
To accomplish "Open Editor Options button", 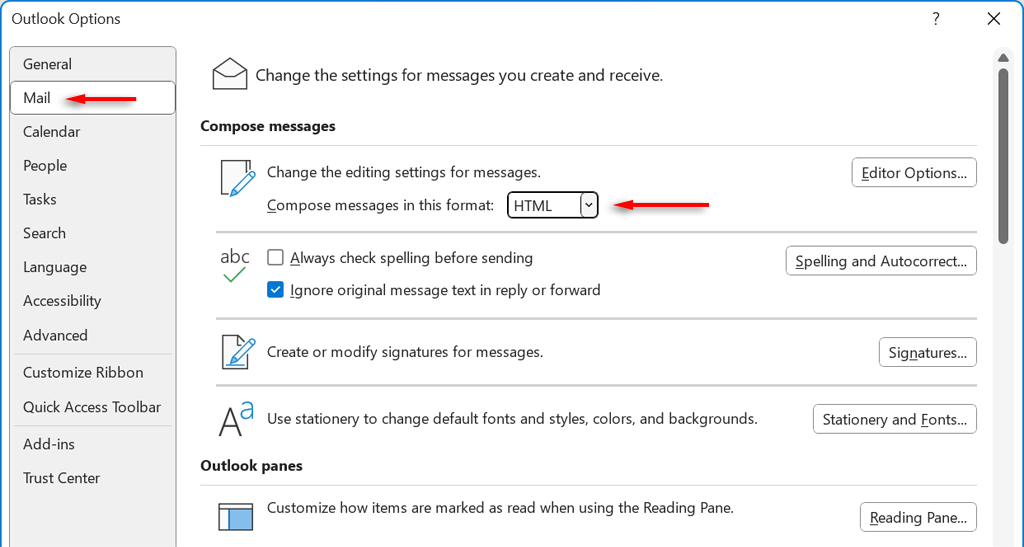I will [x=913, y=173].
